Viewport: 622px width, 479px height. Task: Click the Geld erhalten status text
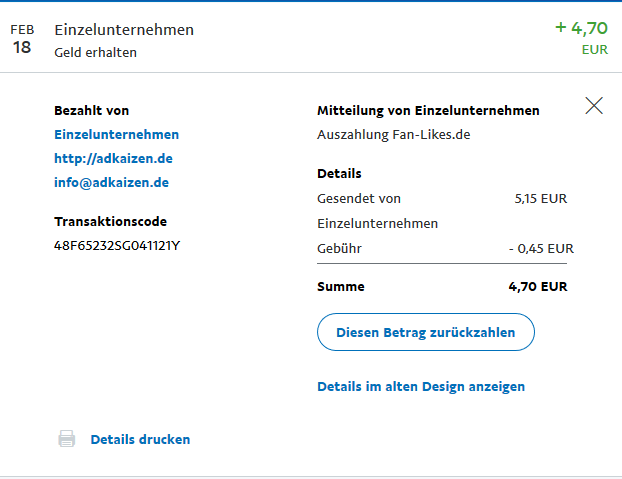95,52
